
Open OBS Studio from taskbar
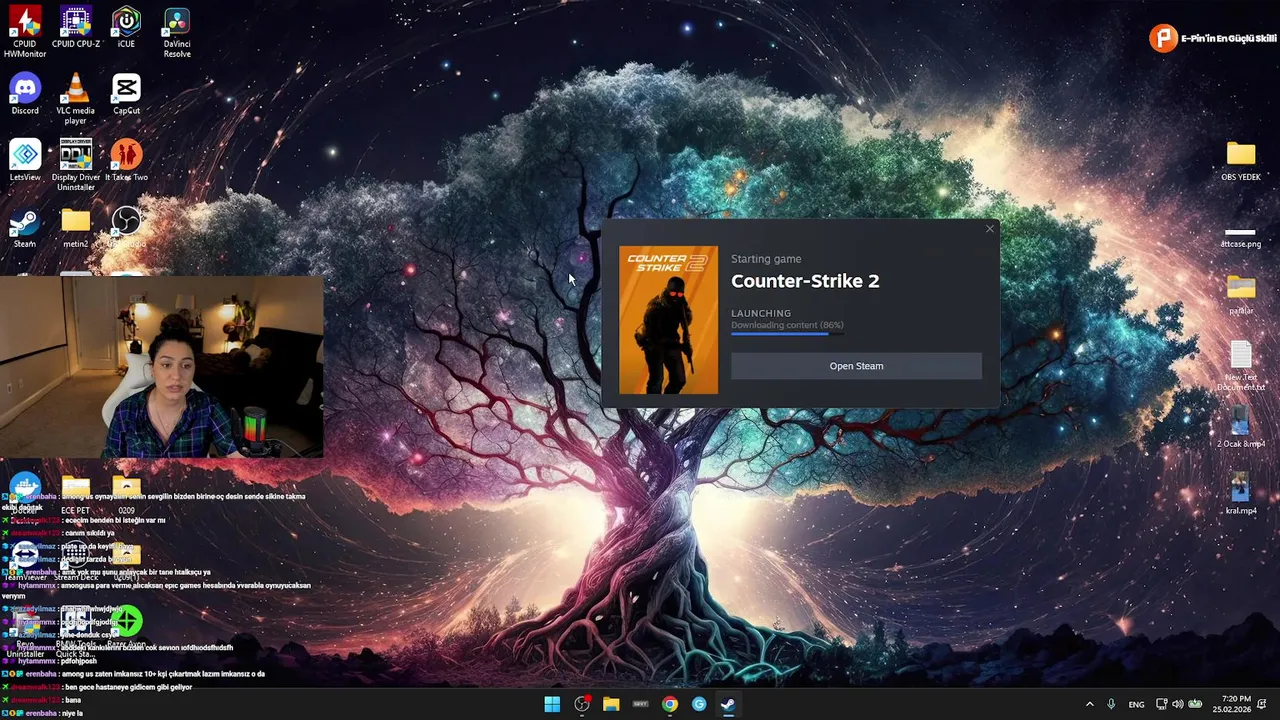click(582, 704)
